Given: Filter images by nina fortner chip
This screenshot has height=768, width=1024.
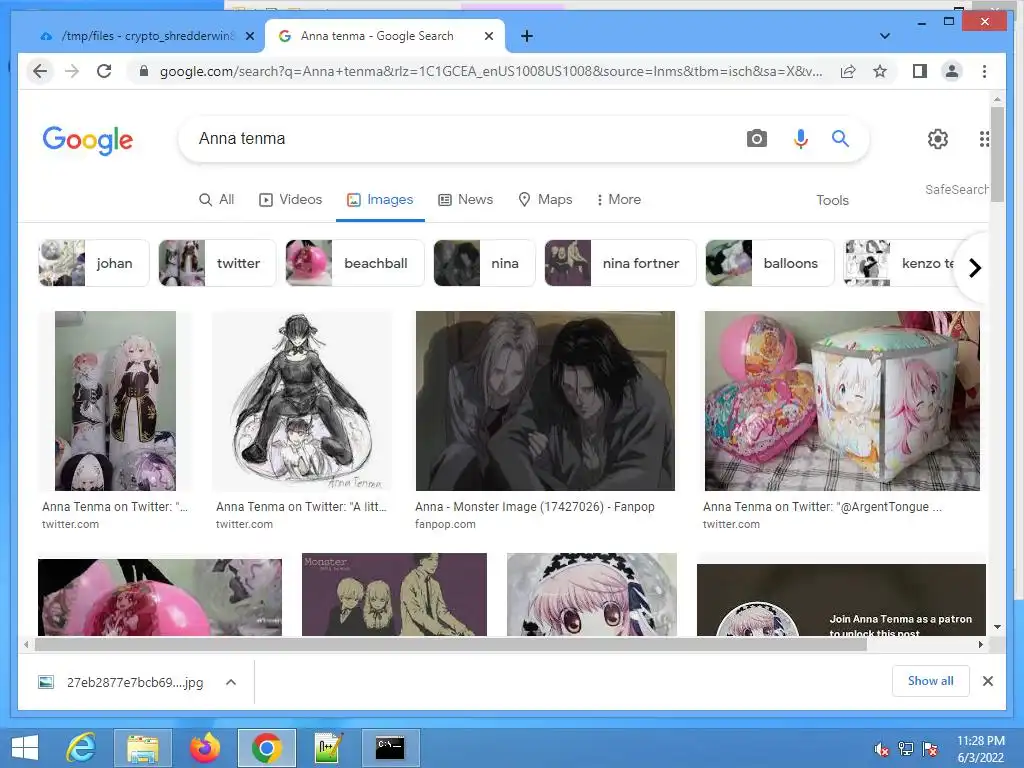Looking at the screenshot, I should click(x=620, y=263).
